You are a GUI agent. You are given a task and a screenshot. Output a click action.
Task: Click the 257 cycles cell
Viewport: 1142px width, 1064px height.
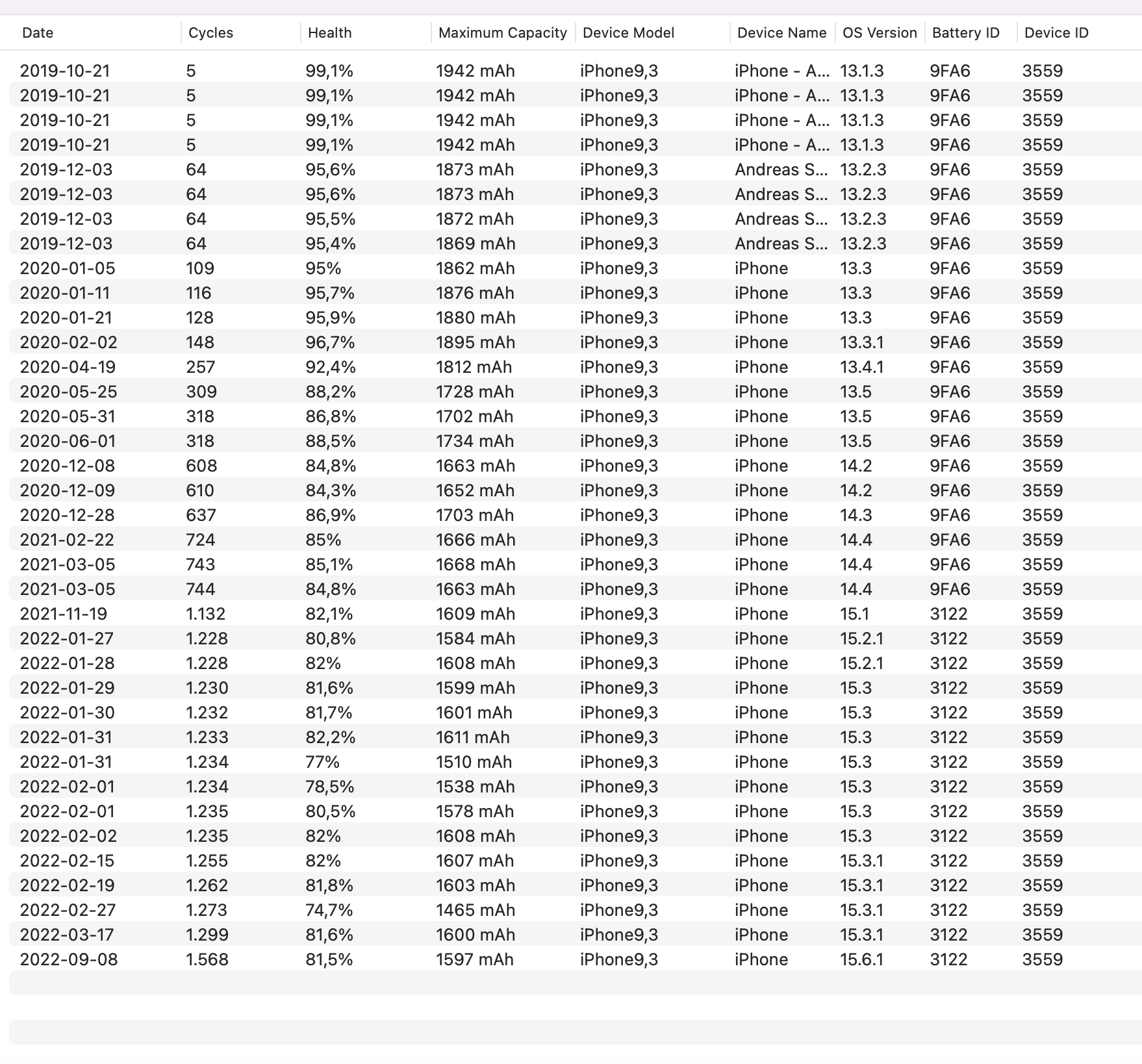click(x=200, y=367)
